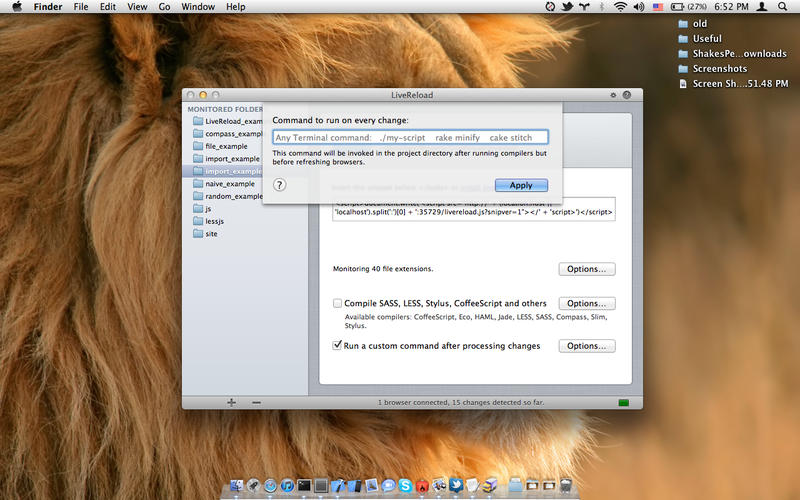Open the View menu

(x=137, y=7)
